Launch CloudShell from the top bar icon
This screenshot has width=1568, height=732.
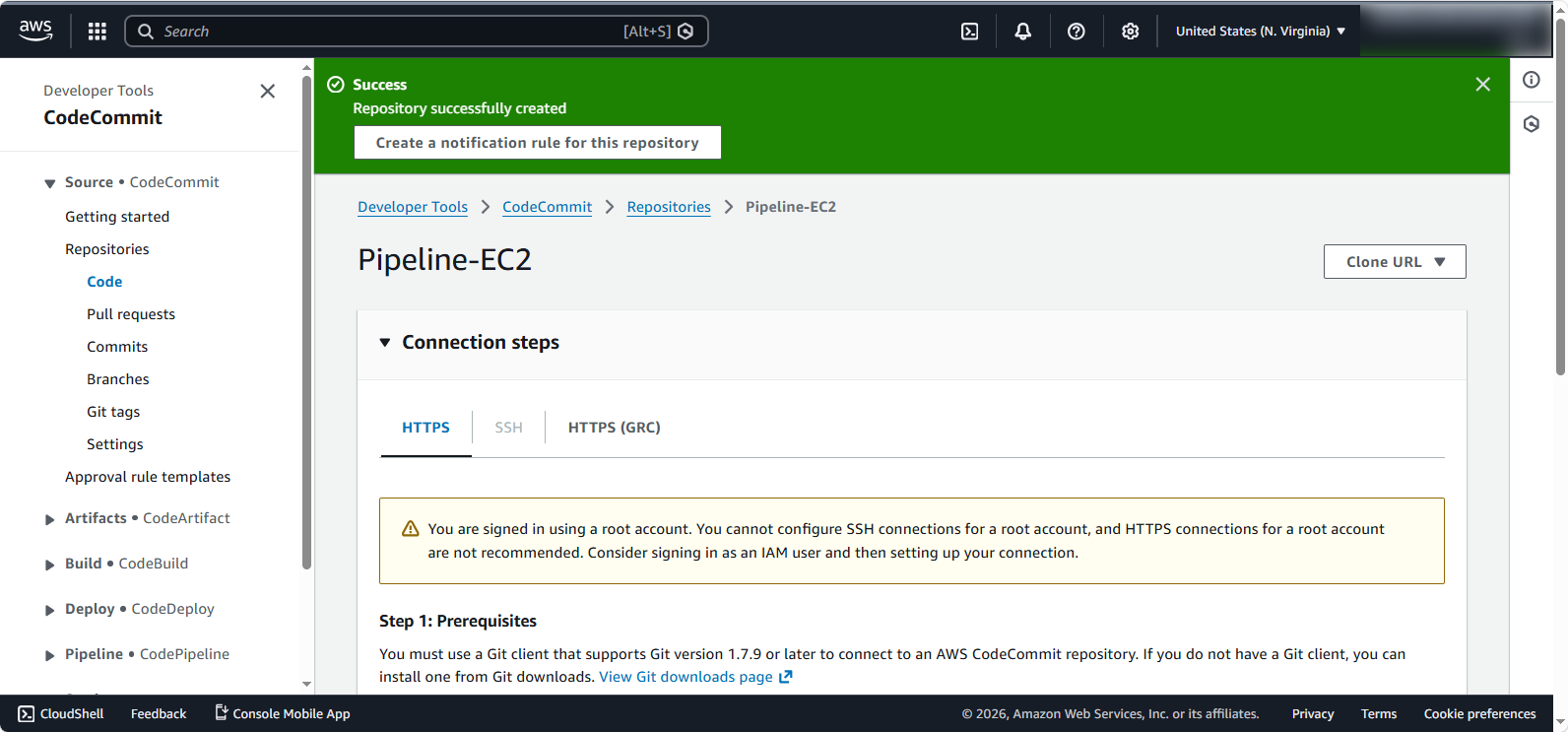[x=970, y=32]
